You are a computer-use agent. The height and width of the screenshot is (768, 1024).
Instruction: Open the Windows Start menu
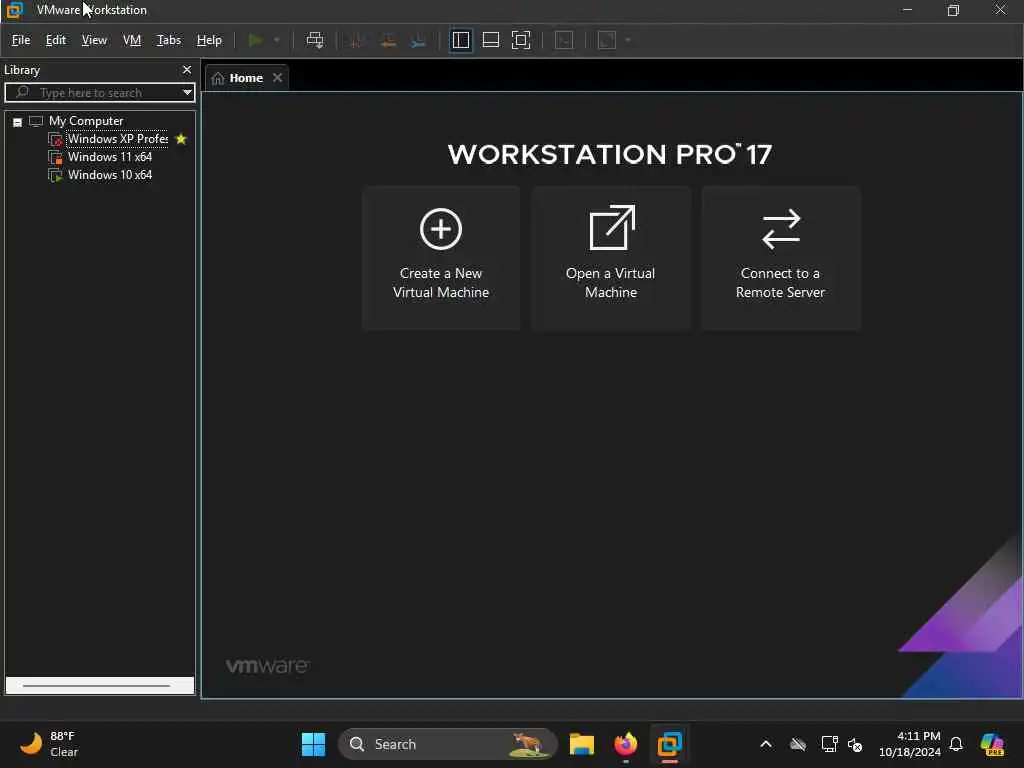coord(313,744)
